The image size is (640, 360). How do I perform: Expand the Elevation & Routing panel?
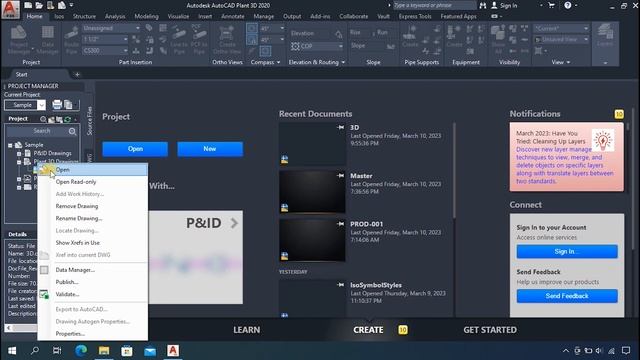(x=317, y=62)
